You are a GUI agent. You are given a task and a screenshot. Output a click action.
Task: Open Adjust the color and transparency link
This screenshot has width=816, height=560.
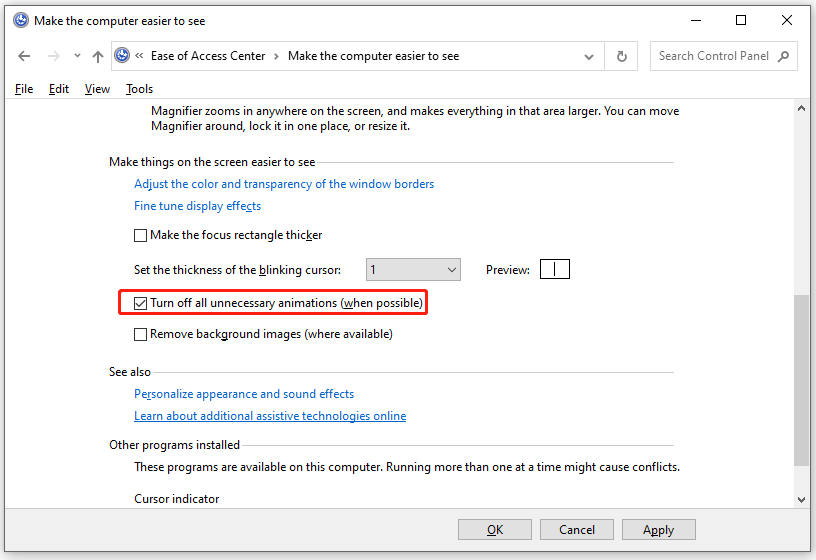coord(284,184)
